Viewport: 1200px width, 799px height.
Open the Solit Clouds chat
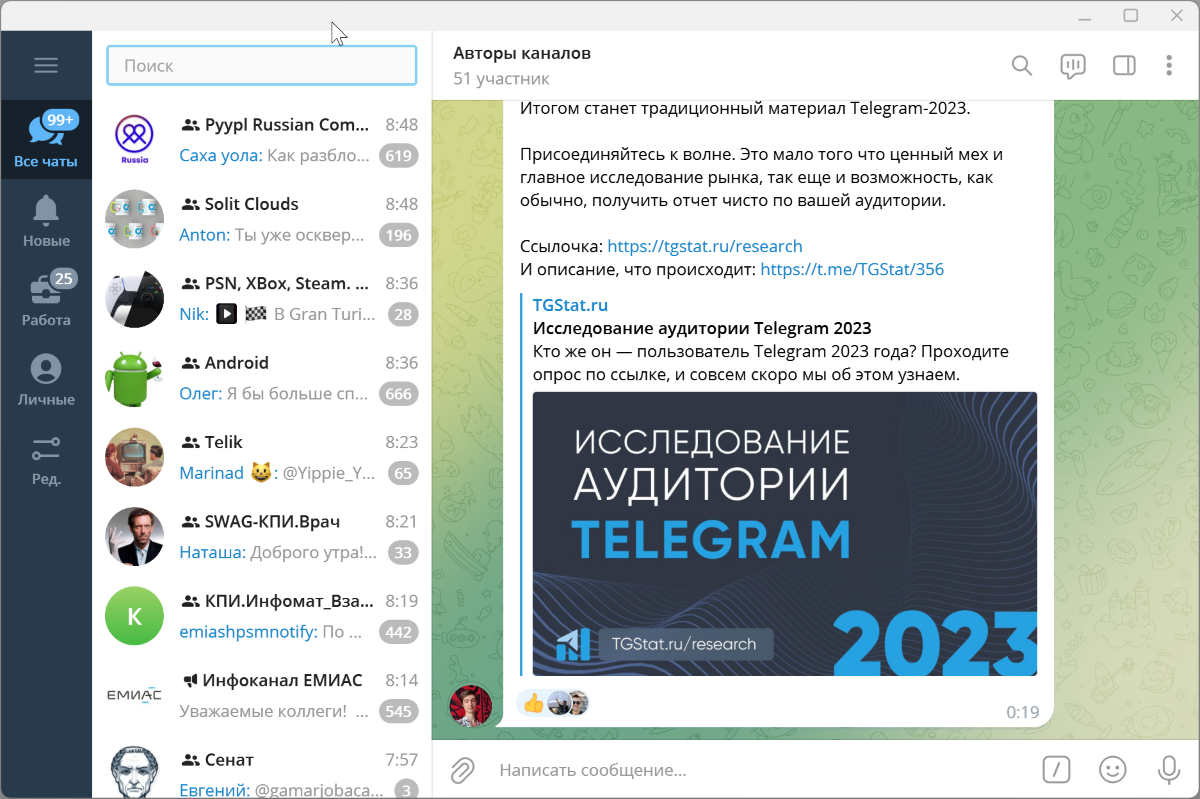tap(261, 219)
